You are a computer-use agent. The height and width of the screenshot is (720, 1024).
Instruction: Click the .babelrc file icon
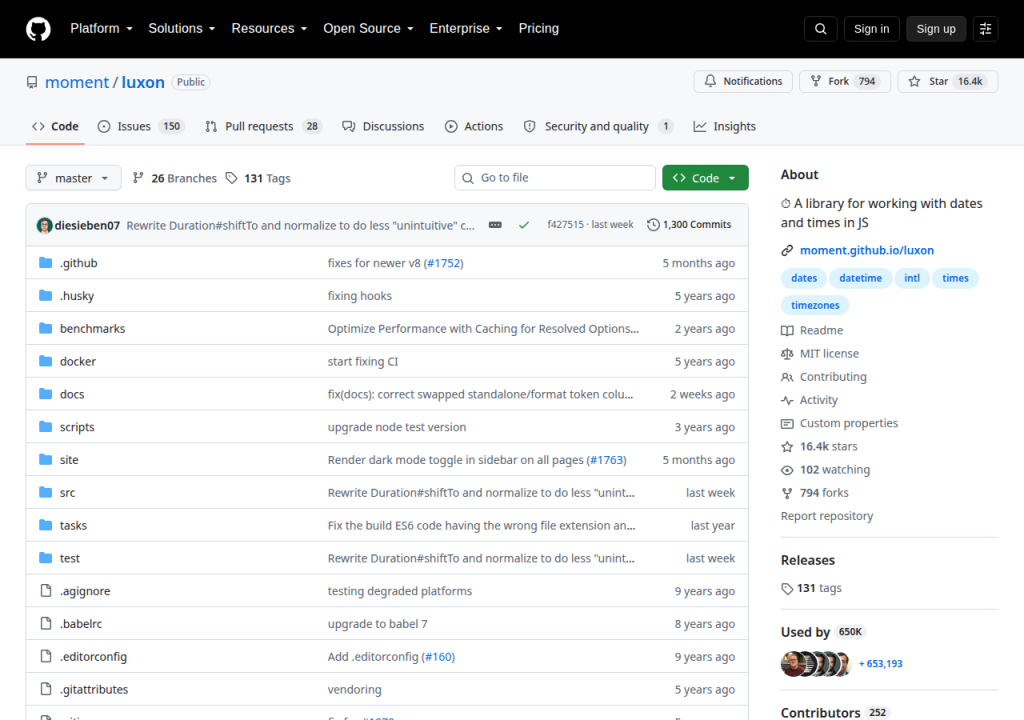pos(46,623)
